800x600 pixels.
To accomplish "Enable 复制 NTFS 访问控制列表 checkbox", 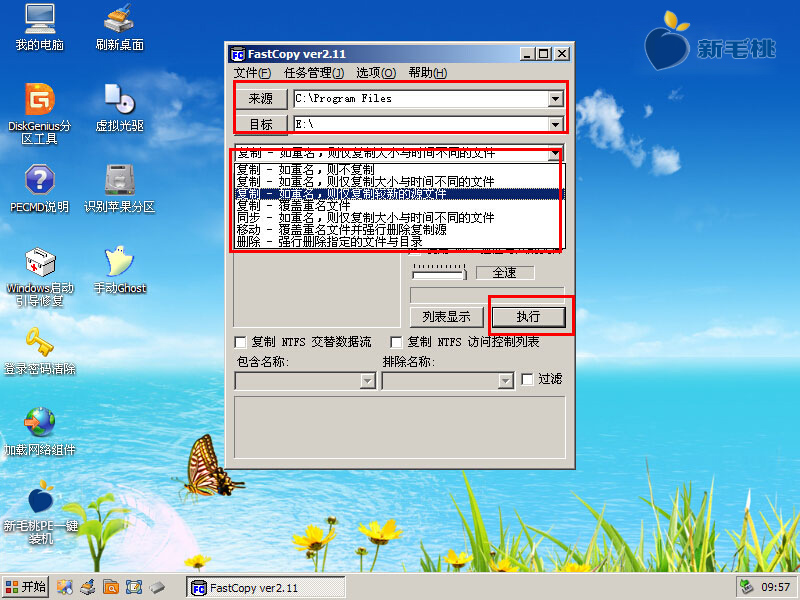I will tap(396, 342).
